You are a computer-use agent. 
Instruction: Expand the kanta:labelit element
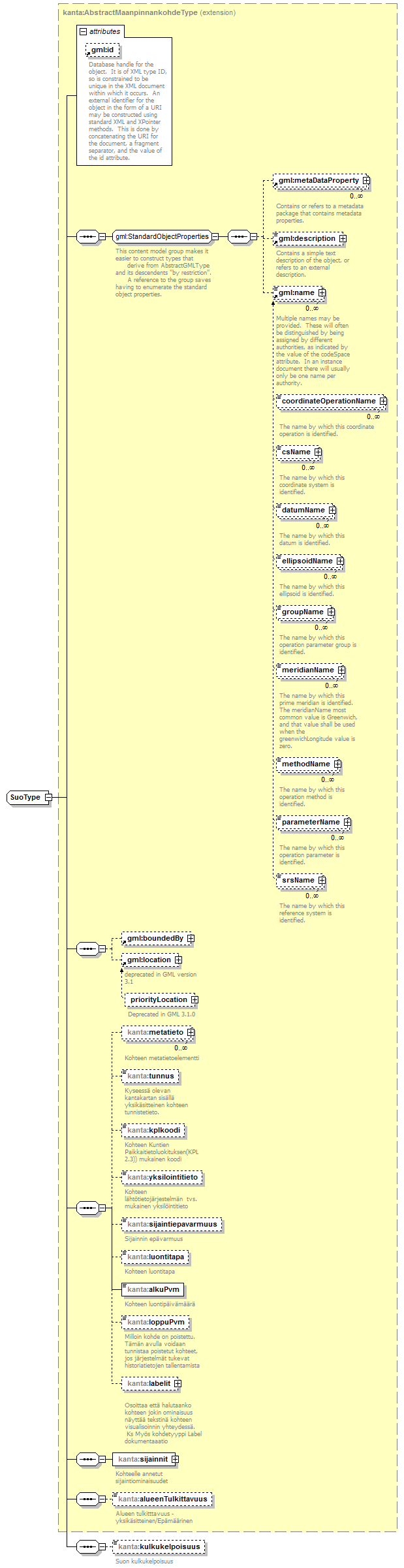(x=178, y=1383)
